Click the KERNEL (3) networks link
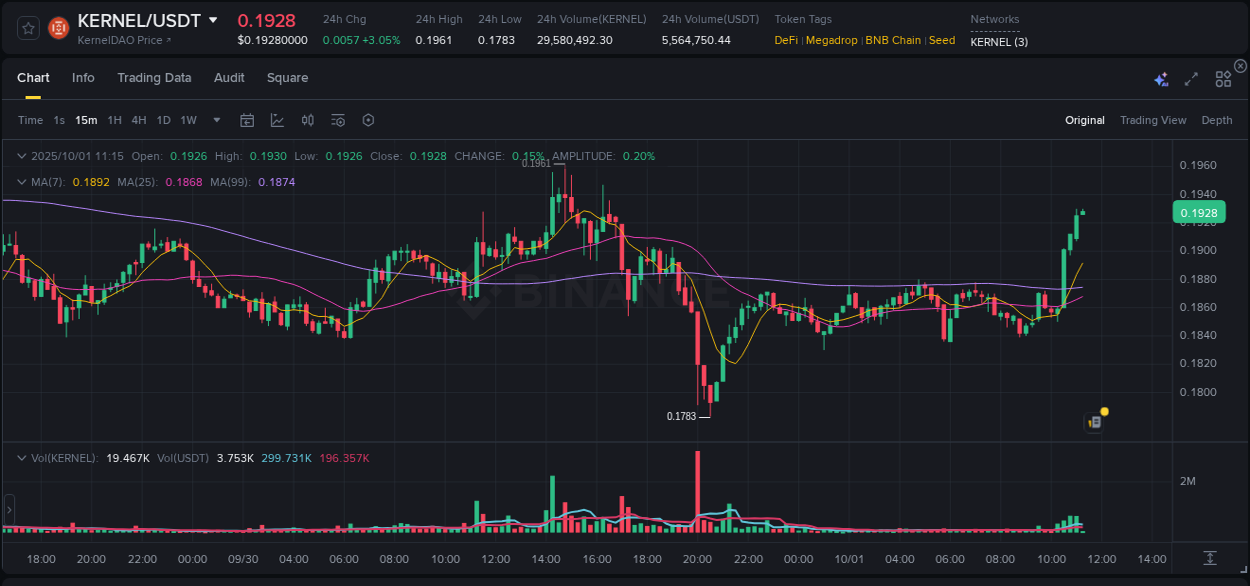This screenshot has height=586, width=1250. point(999,42)
